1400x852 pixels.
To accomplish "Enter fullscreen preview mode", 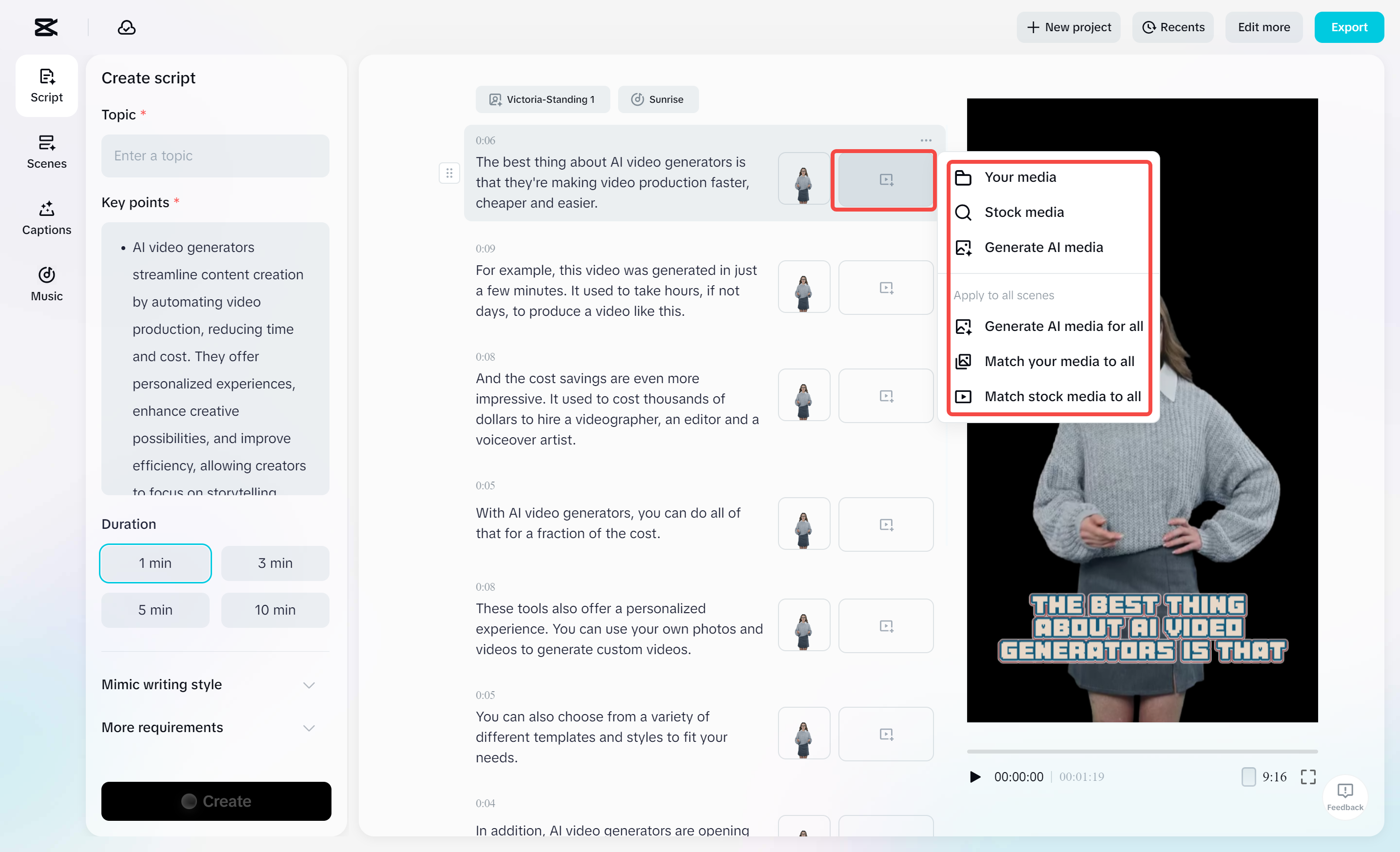I will tap(1308, 776).
